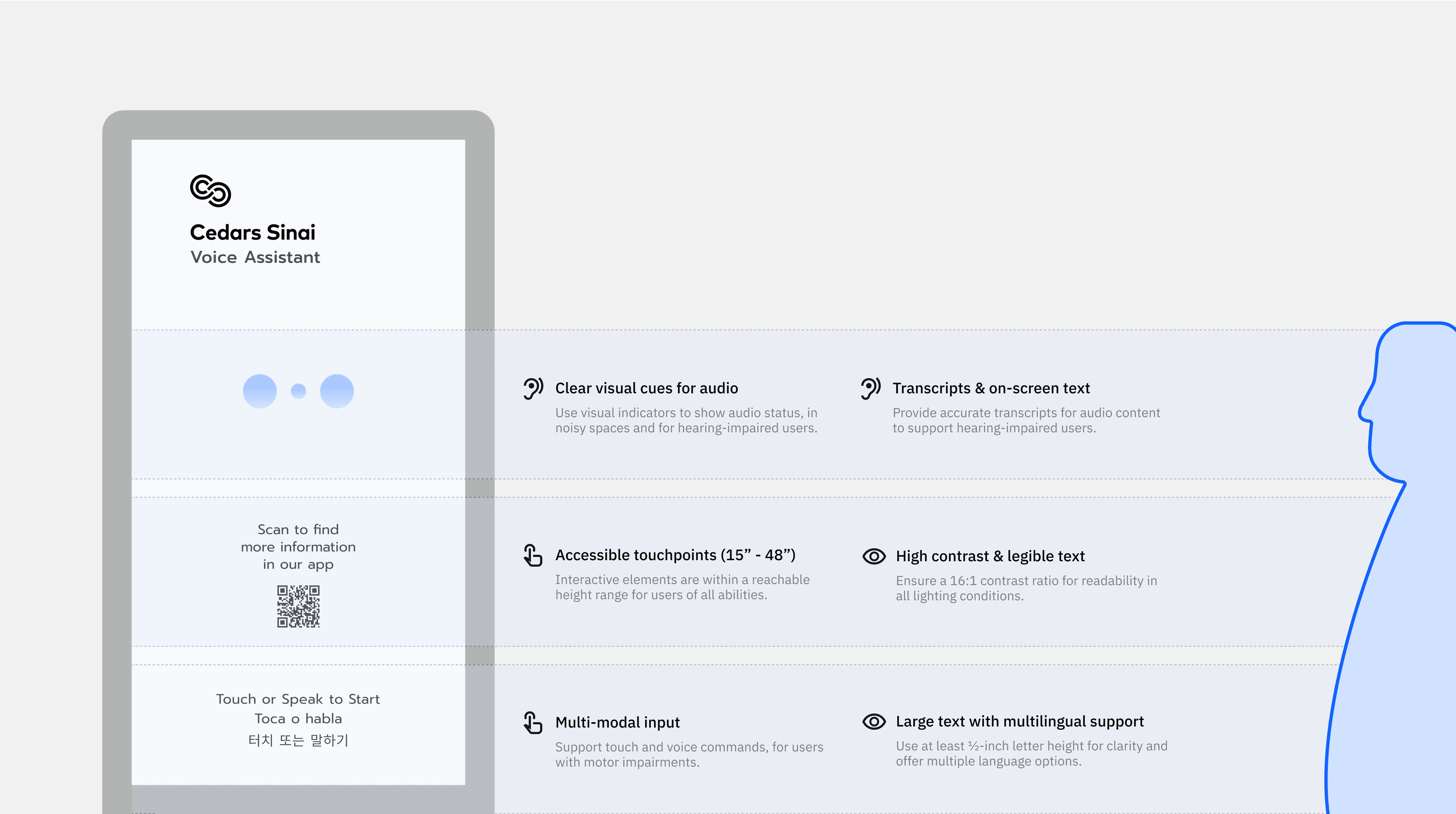This screenshot has height=814, width=1456.
Task: Tap the small middle voice indicator dot
Action: click(x=298, y=391)
